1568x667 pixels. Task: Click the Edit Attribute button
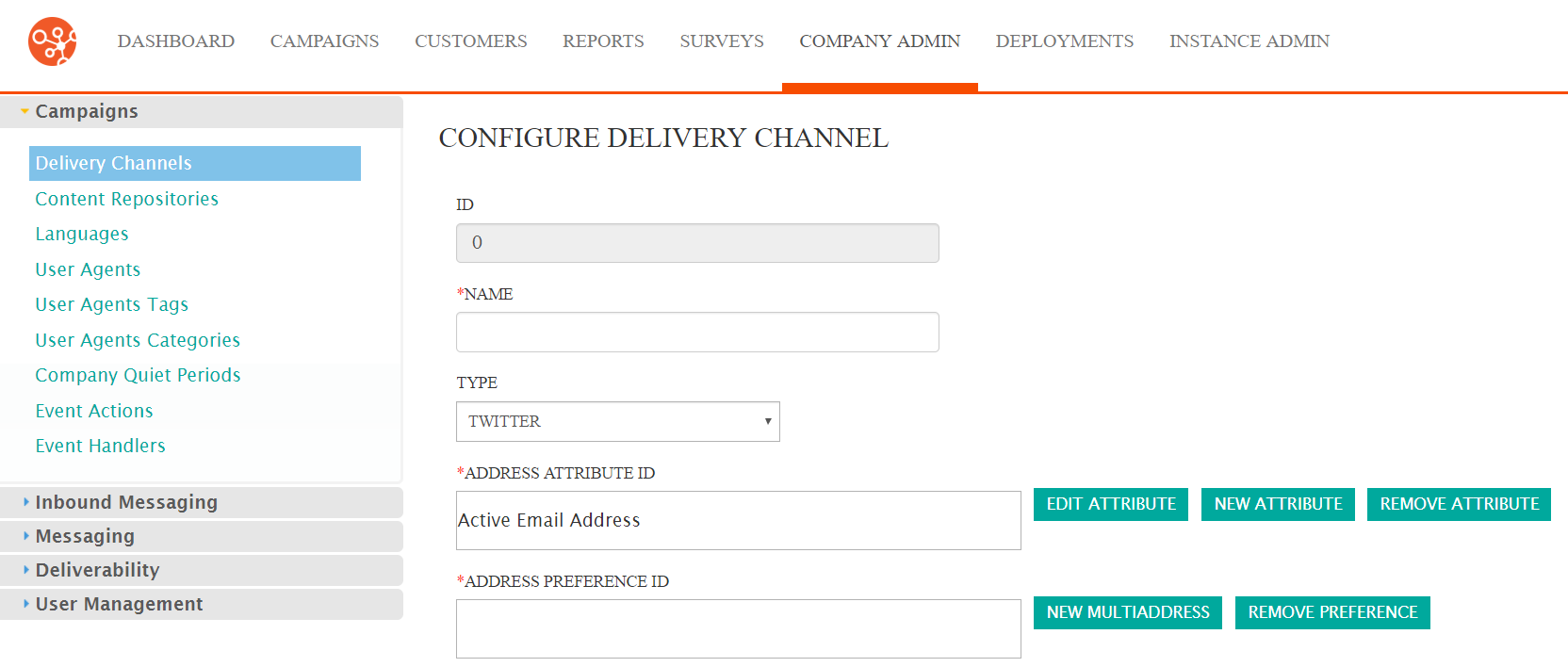pyautogui.click(x=1111, y=504)
